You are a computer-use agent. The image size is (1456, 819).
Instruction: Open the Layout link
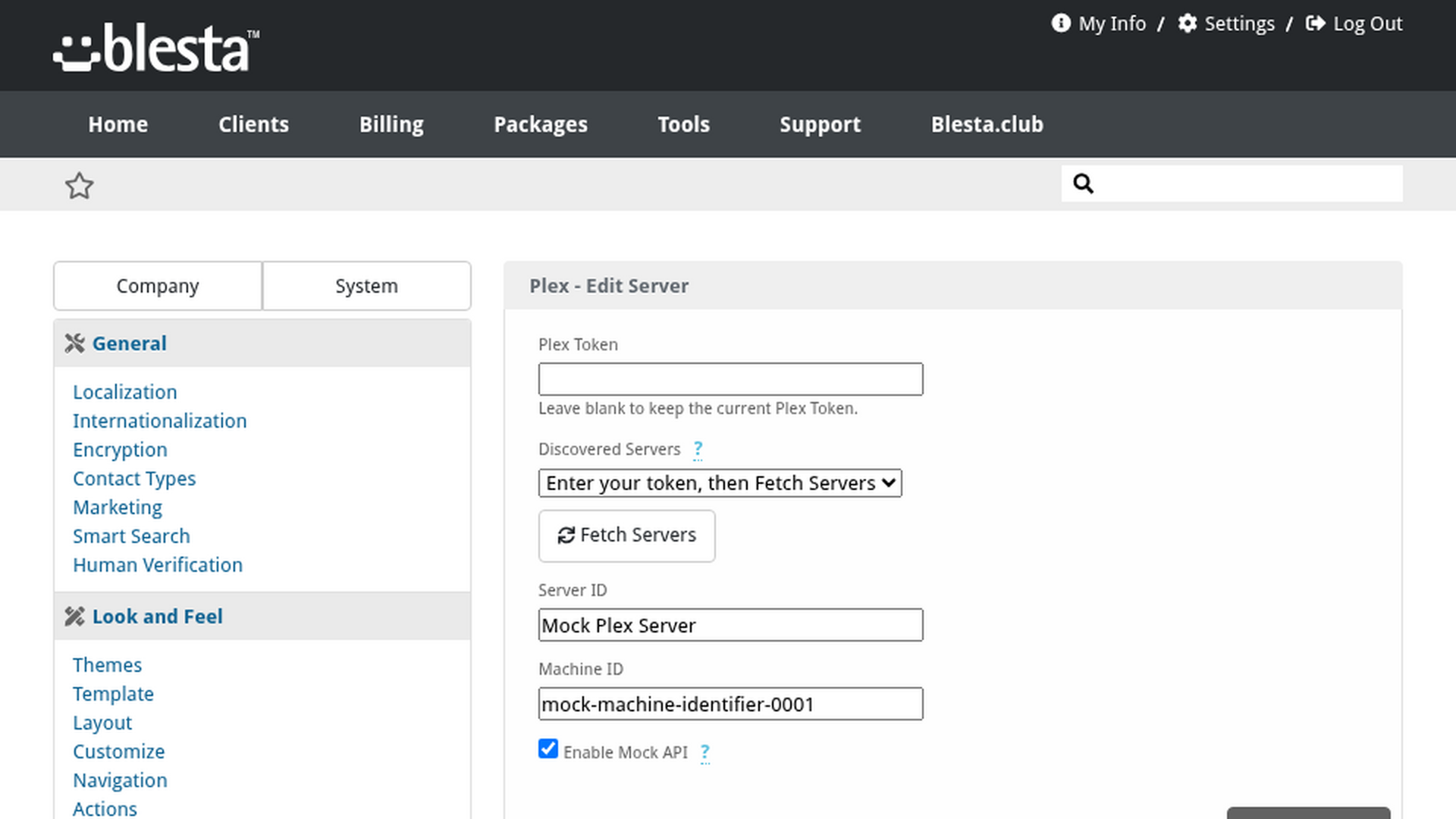[102, 723]
